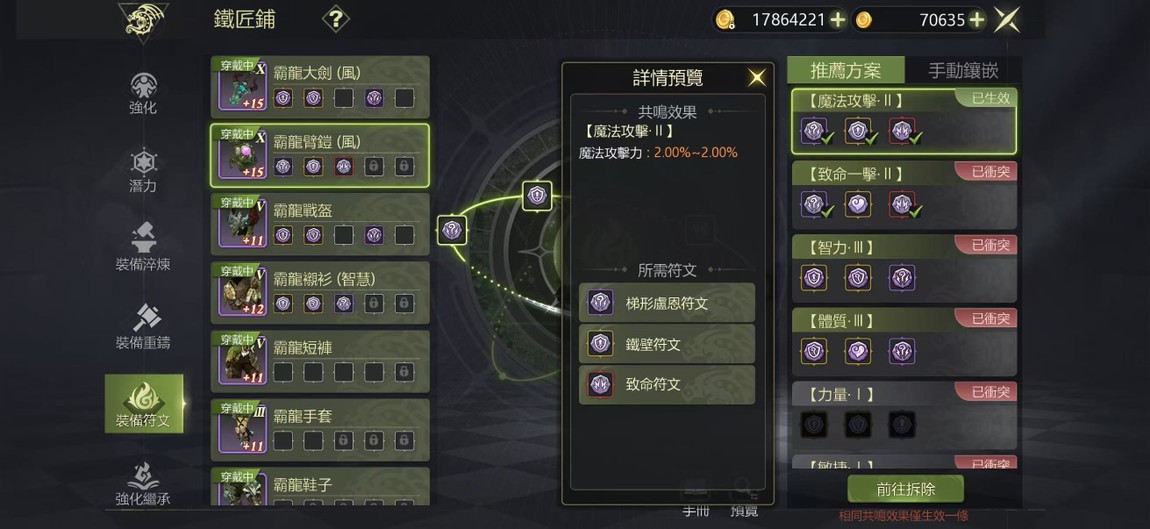Image resolution: width=1150 pixels, height=529 pixels.
Task: Open the 裝備淬煉 refining sidebar icon
Action: tap(143, 247)
